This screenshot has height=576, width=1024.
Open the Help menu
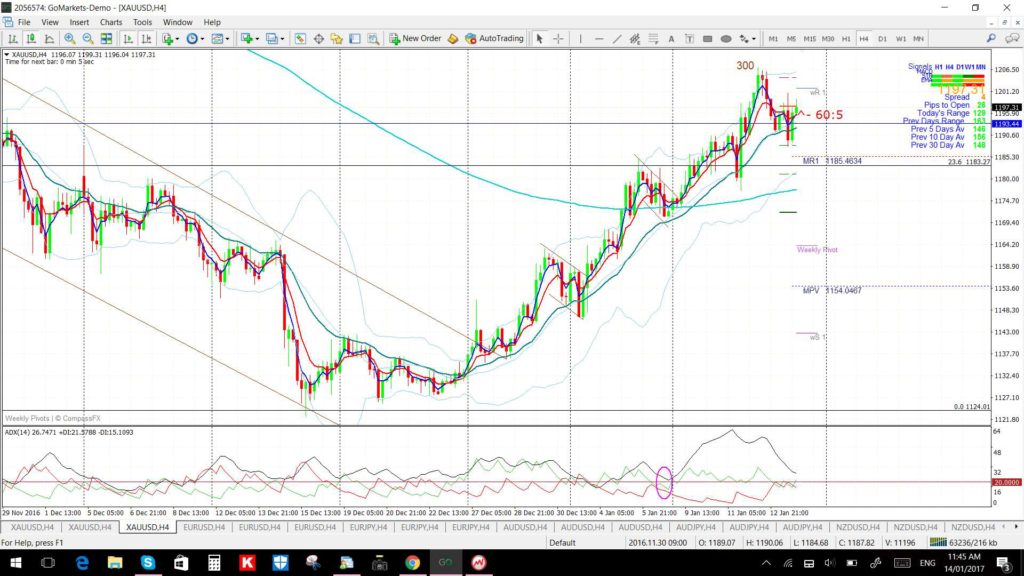pyautogui.click(x=212, y=22)
